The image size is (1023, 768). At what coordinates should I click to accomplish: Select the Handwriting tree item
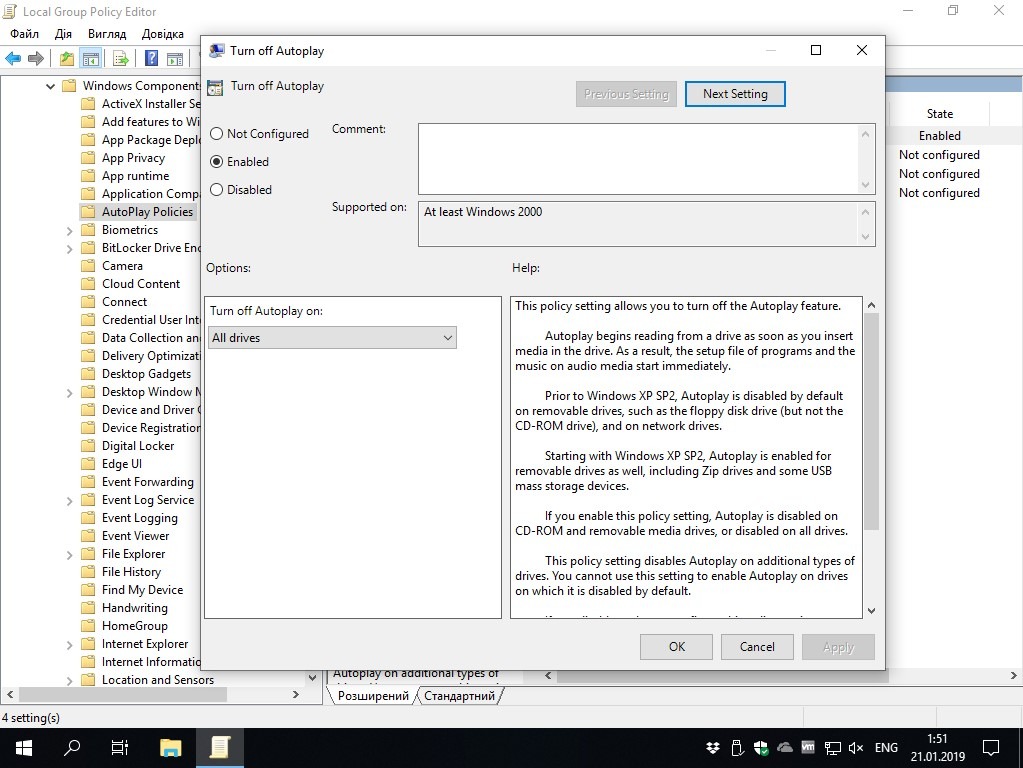134,608
